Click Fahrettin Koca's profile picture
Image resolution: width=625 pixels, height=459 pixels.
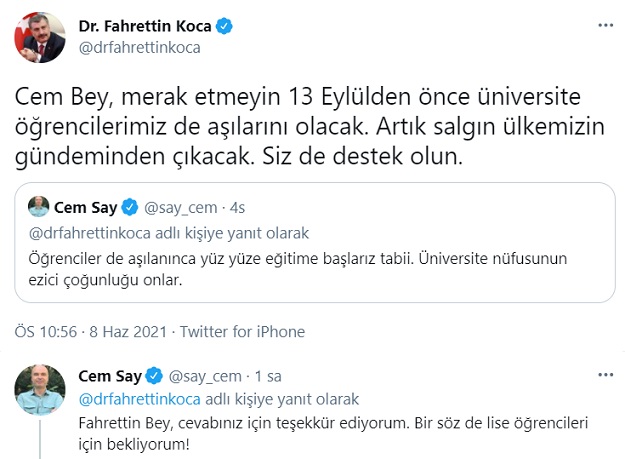coord(38,37)
